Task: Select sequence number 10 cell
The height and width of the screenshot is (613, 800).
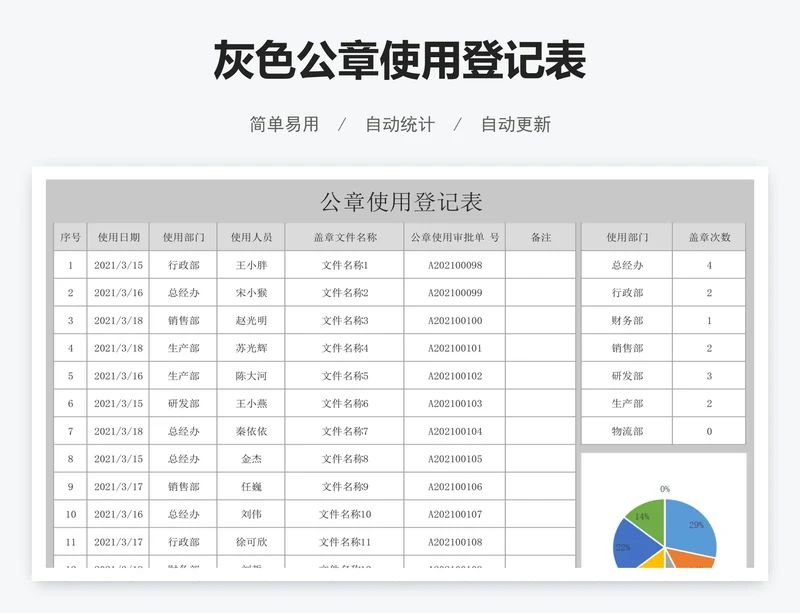Action: click(70, 514)
